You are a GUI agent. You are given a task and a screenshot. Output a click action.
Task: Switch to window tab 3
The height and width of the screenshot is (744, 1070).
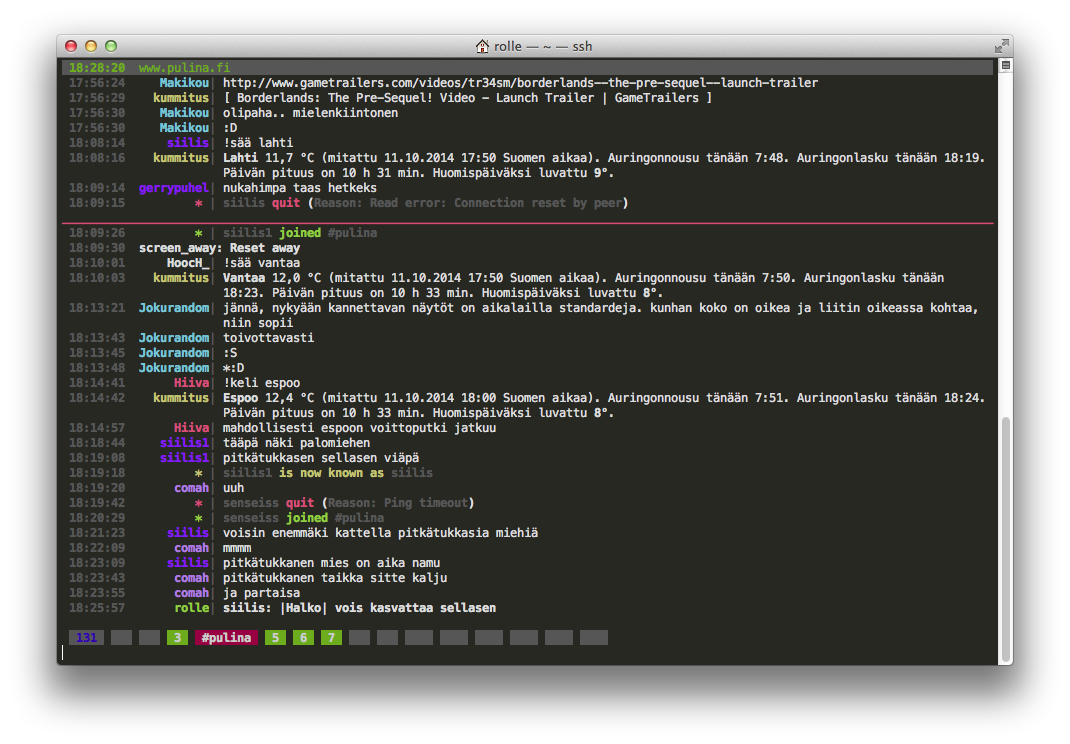(177, 638)
